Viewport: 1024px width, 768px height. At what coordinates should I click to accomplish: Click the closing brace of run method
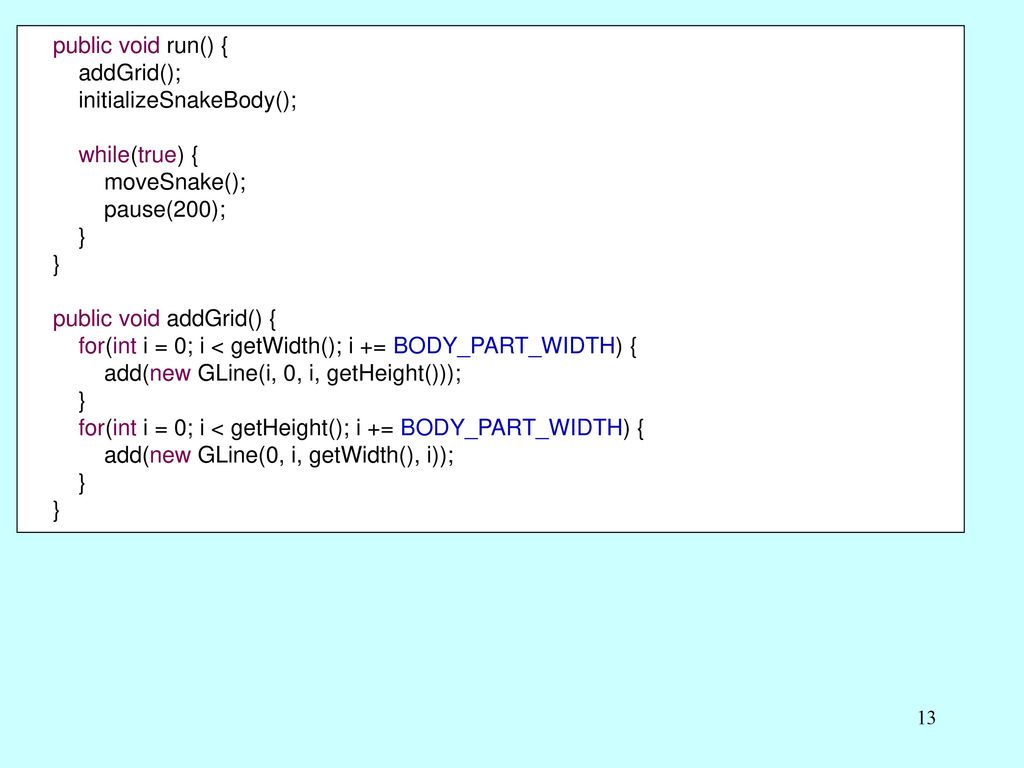coord(56,264)
